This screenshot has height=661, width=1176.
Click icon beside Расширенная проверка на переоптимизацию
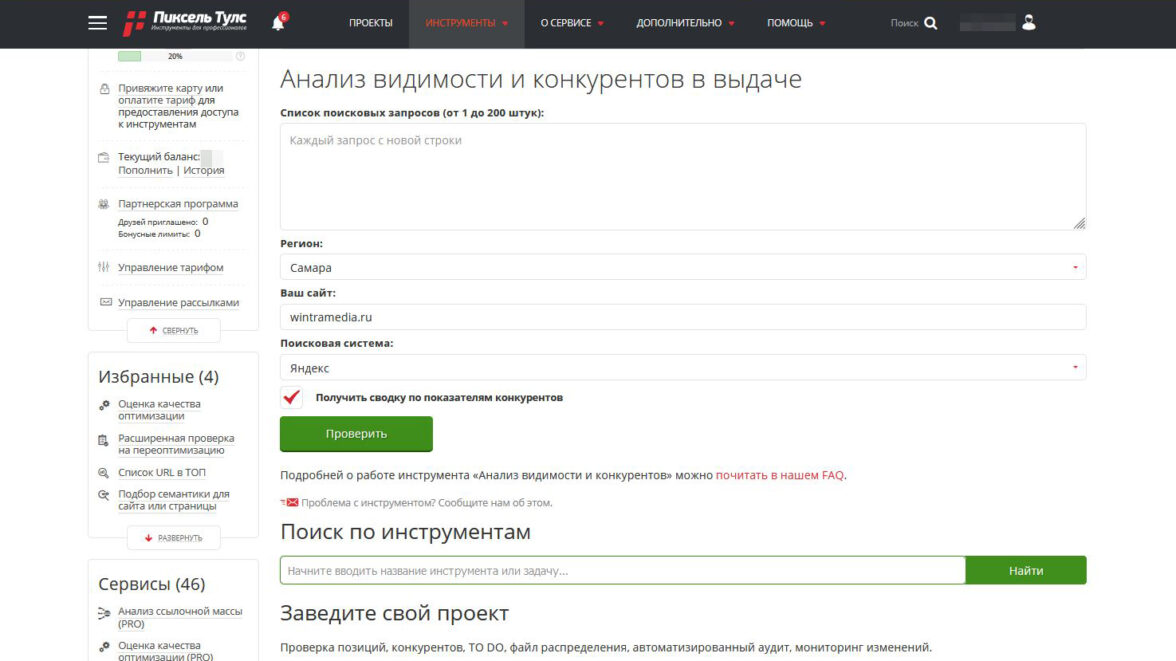pyautogui.click(x=104, y=440)
